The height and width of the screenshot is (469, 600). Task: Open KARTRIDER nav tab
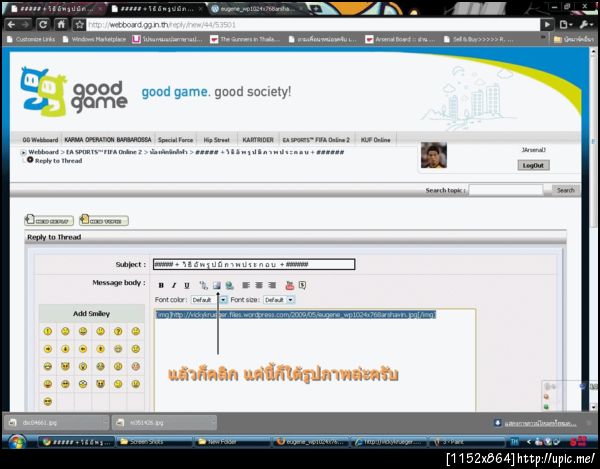click(x=258, y=140)
